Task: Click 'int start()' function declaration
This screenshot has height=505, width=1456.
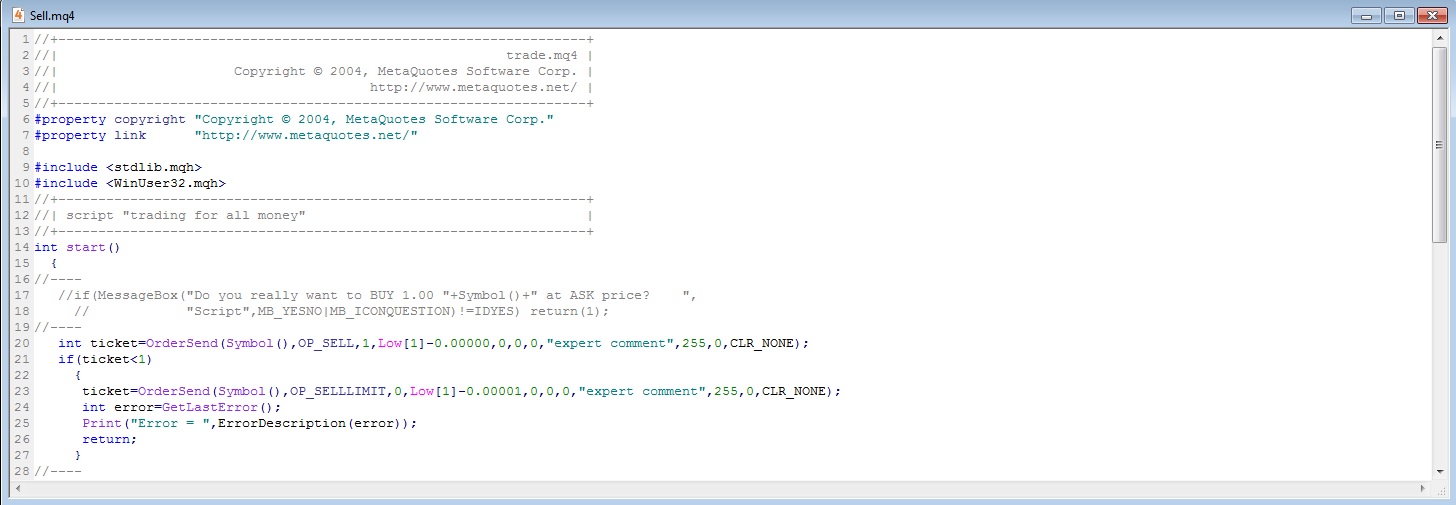Action: (76, 247)
